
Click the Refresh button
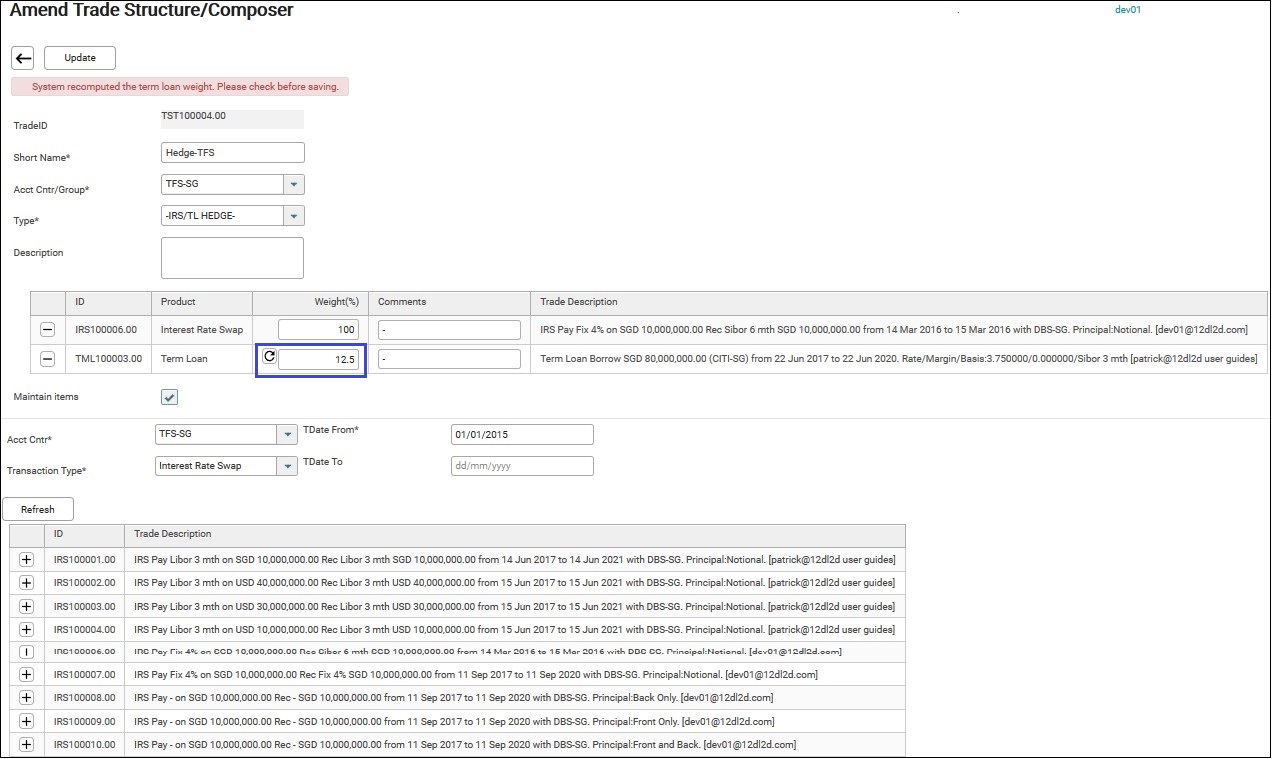(38, 510)
